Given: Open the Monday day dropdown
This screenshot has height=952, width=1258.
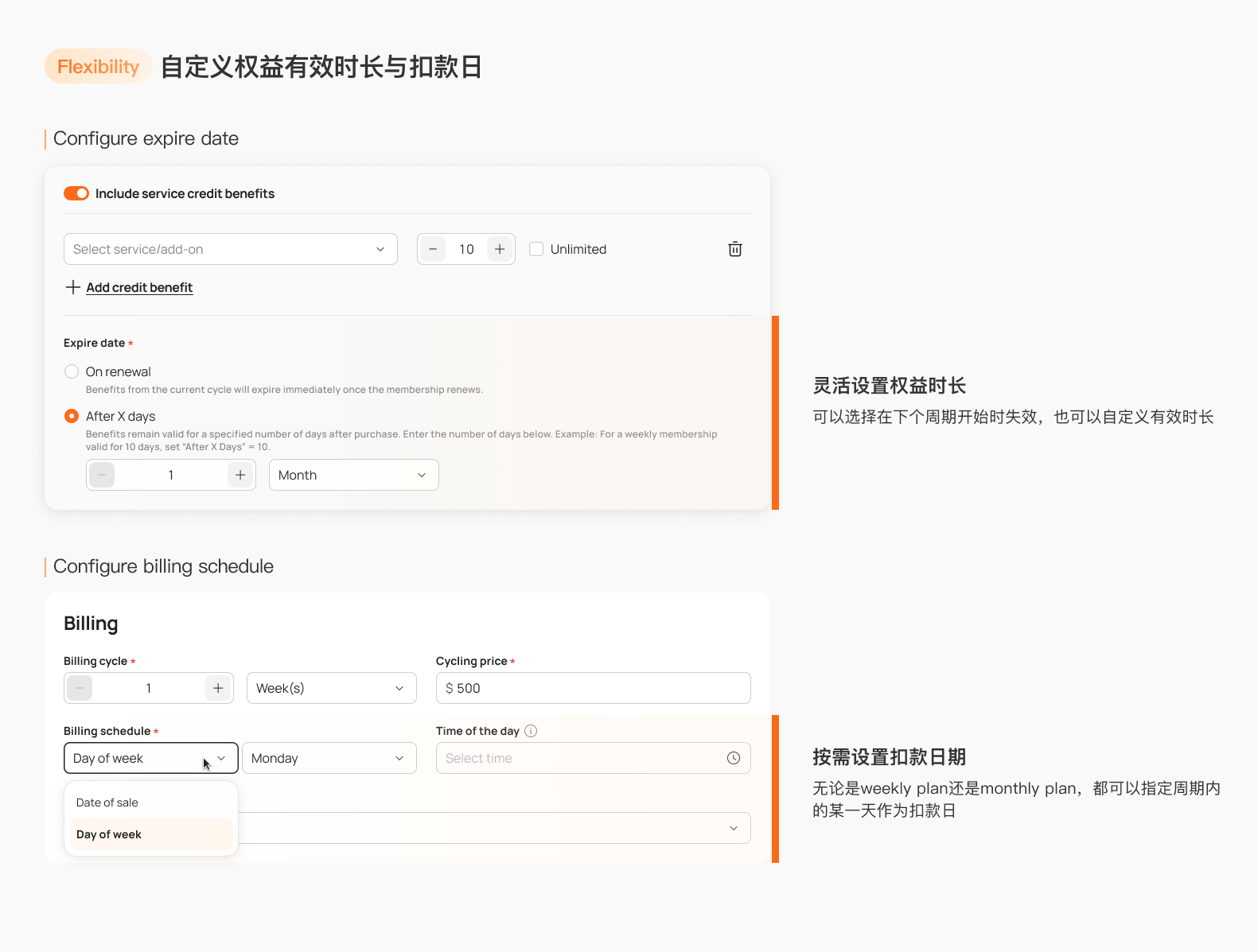Looking at the screenshot, I should coord(329,758).
